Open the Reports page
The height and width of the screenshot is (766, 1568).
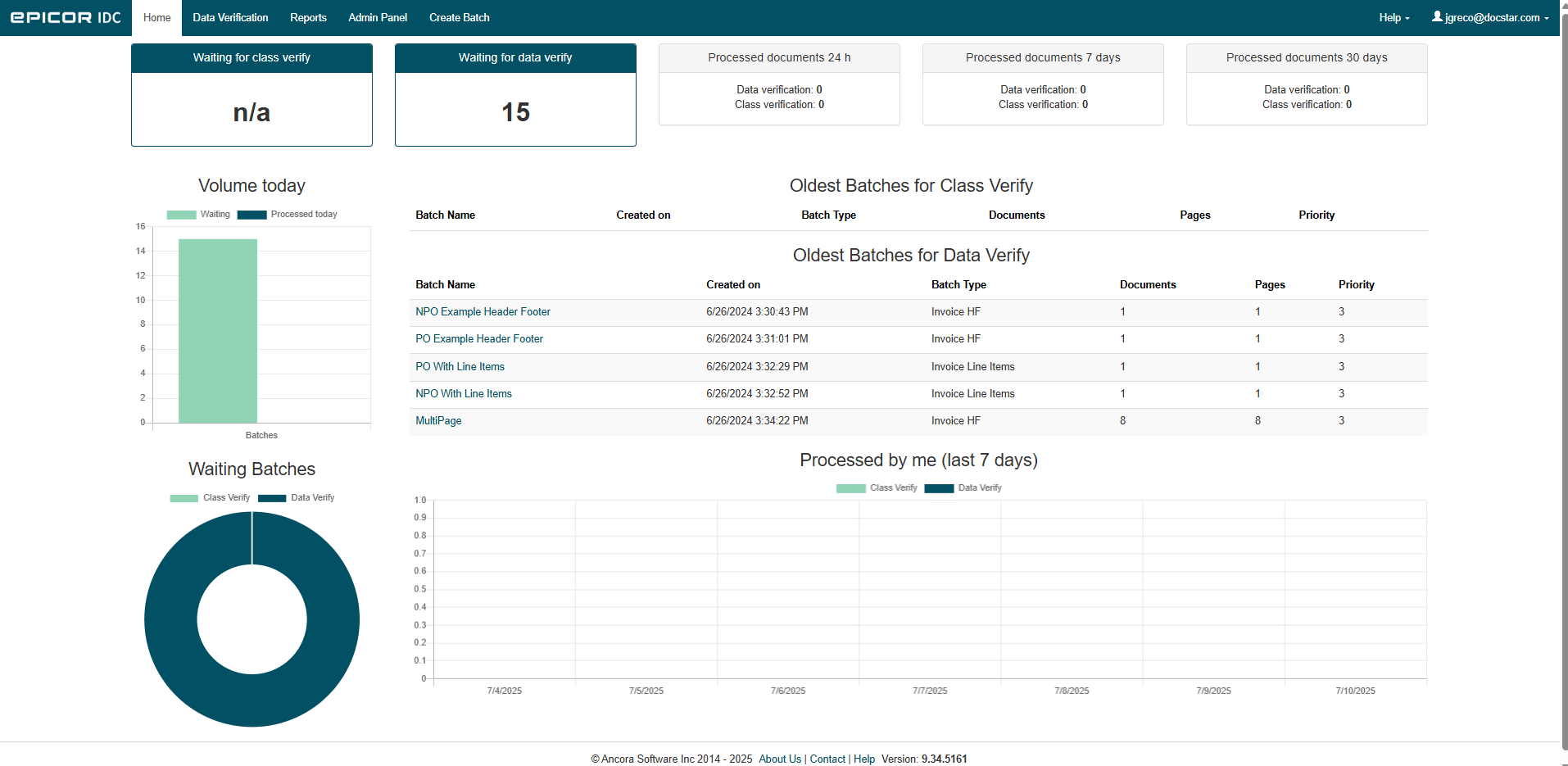(x=308, y=17)
